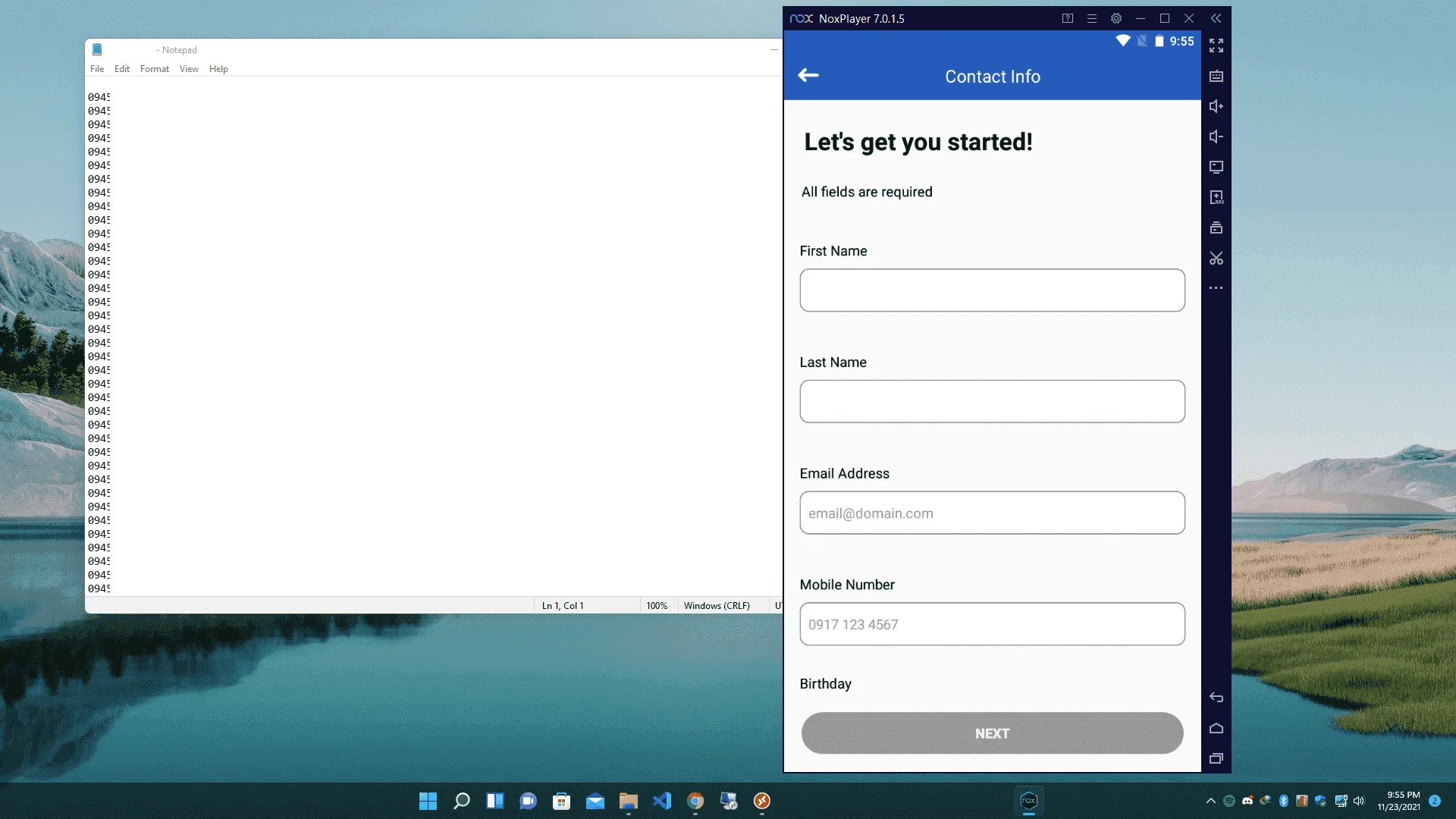The image size is (1456, 819).
Task: Open the Spotify tray icon
Action: click(1229, 801)
